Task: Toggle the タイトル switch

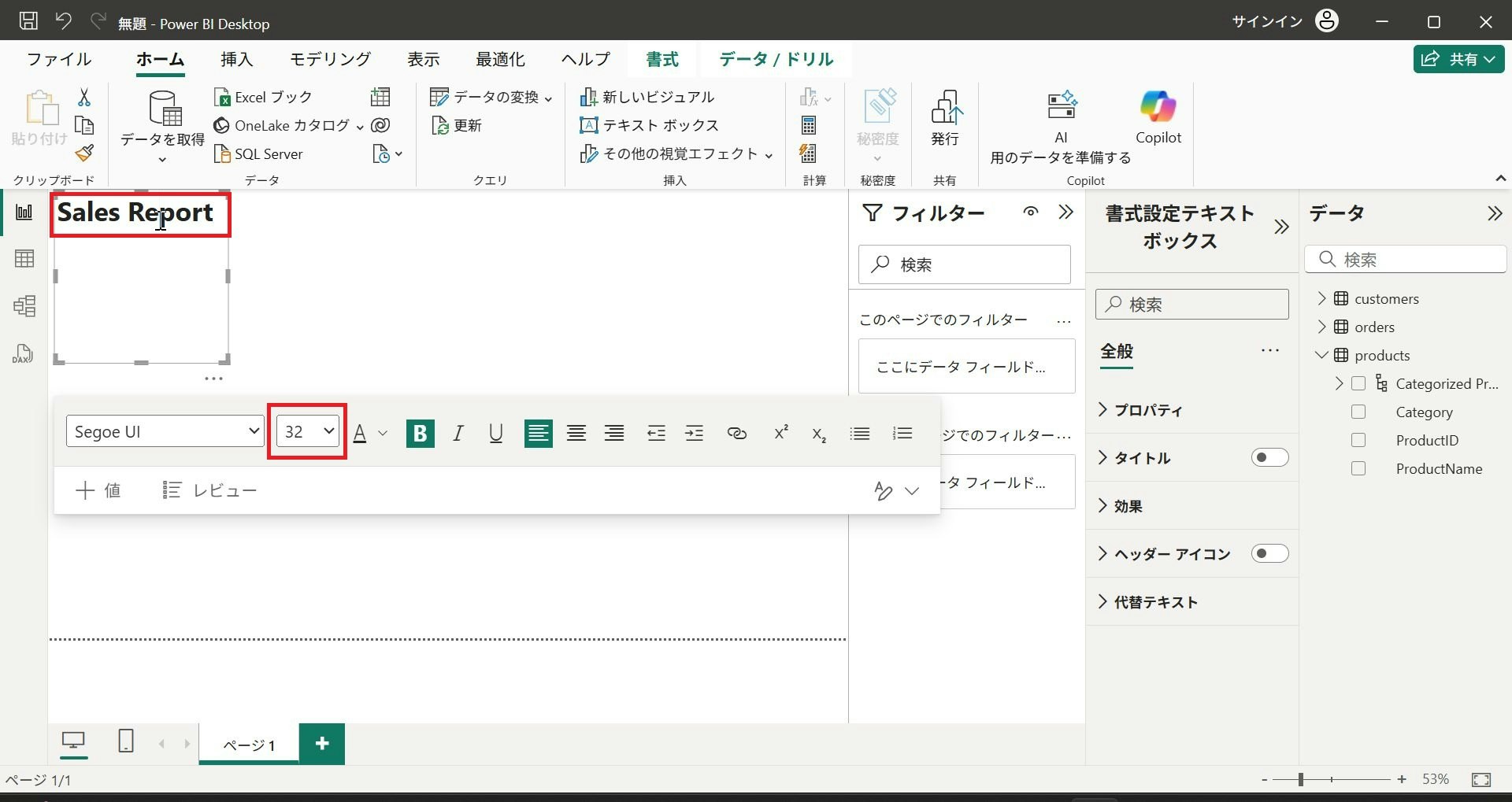Action: [x=1269, y=457]
